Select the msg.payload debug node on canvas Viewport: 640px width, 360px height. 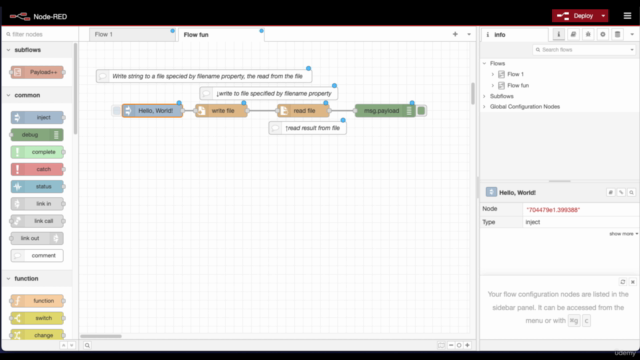pyautogui.click(x=385, y=111)
